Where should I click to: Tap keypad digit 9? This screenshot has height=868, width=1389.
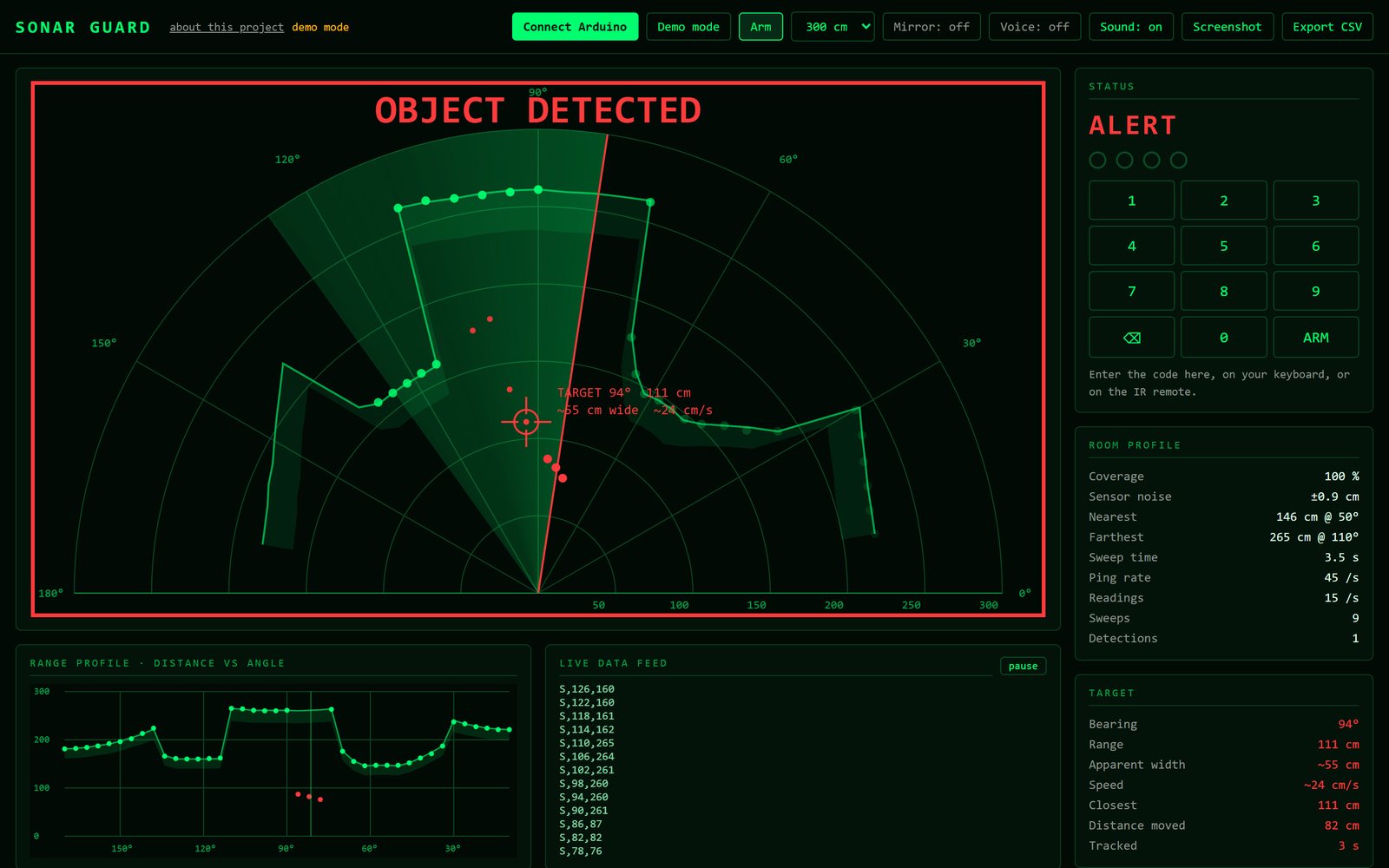1316,292
